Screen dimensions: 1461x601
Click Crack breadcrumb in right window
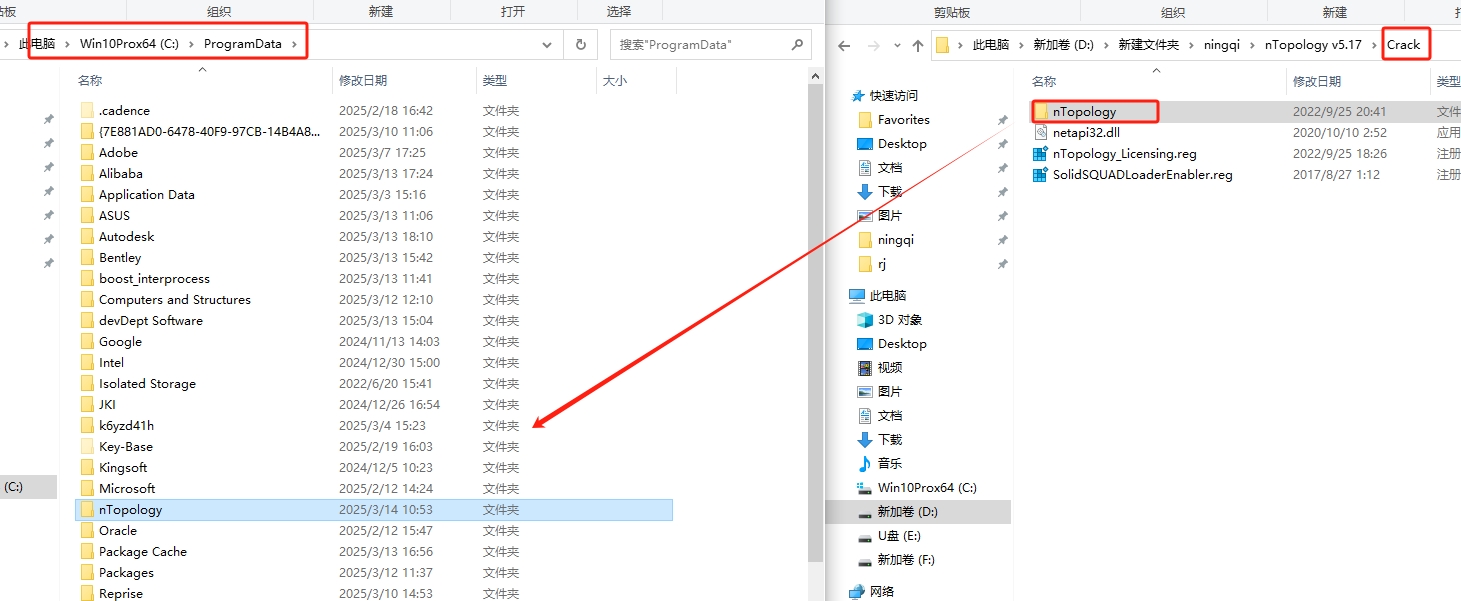[x=1403, y=45]
